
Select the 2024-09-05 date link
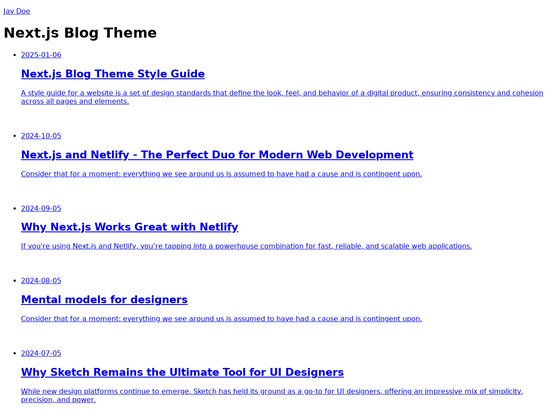41,209
